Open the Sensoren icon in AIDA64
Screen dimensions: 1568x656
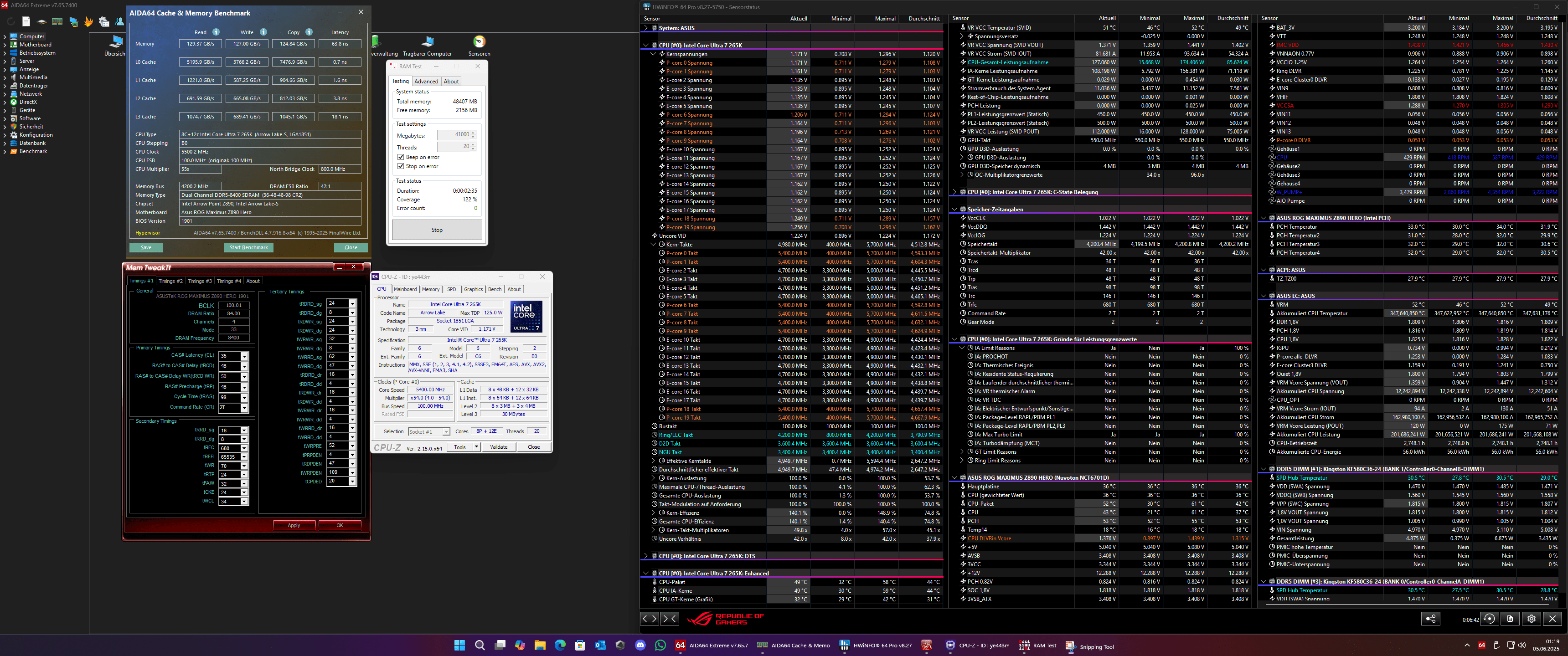(479, 43)
